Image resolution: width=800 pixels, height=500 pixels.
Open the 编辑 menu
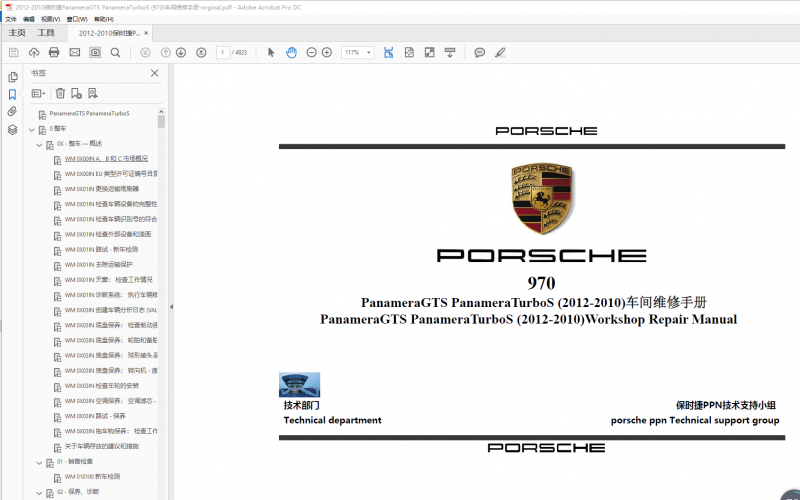(29, 19)
